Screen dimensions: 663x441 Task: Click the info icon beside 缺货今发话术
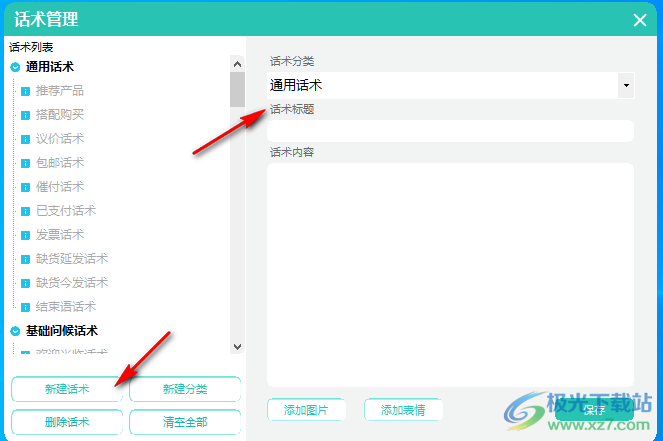pos(25,283)
